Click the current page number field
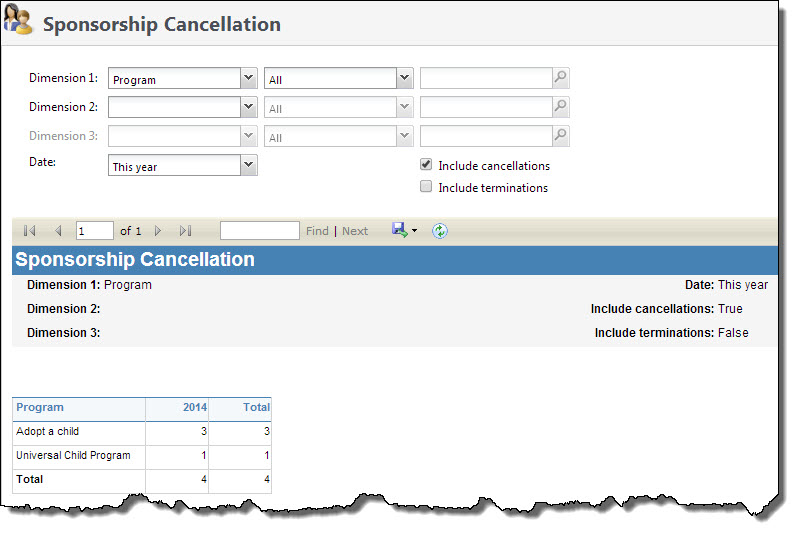 coord(94,231)
